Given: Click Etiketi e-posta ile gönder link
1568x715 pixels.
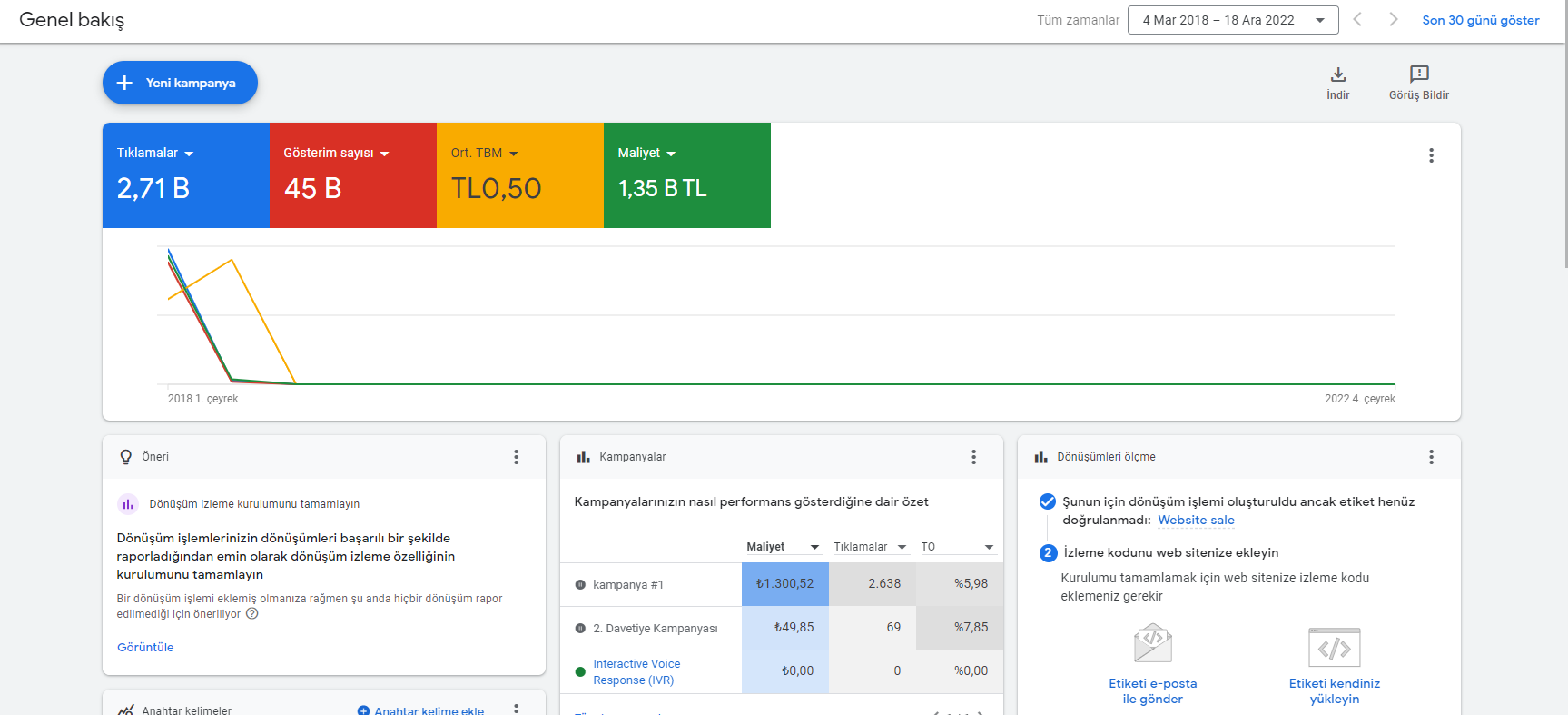Looking at the screenshot, I should 1152,690.
